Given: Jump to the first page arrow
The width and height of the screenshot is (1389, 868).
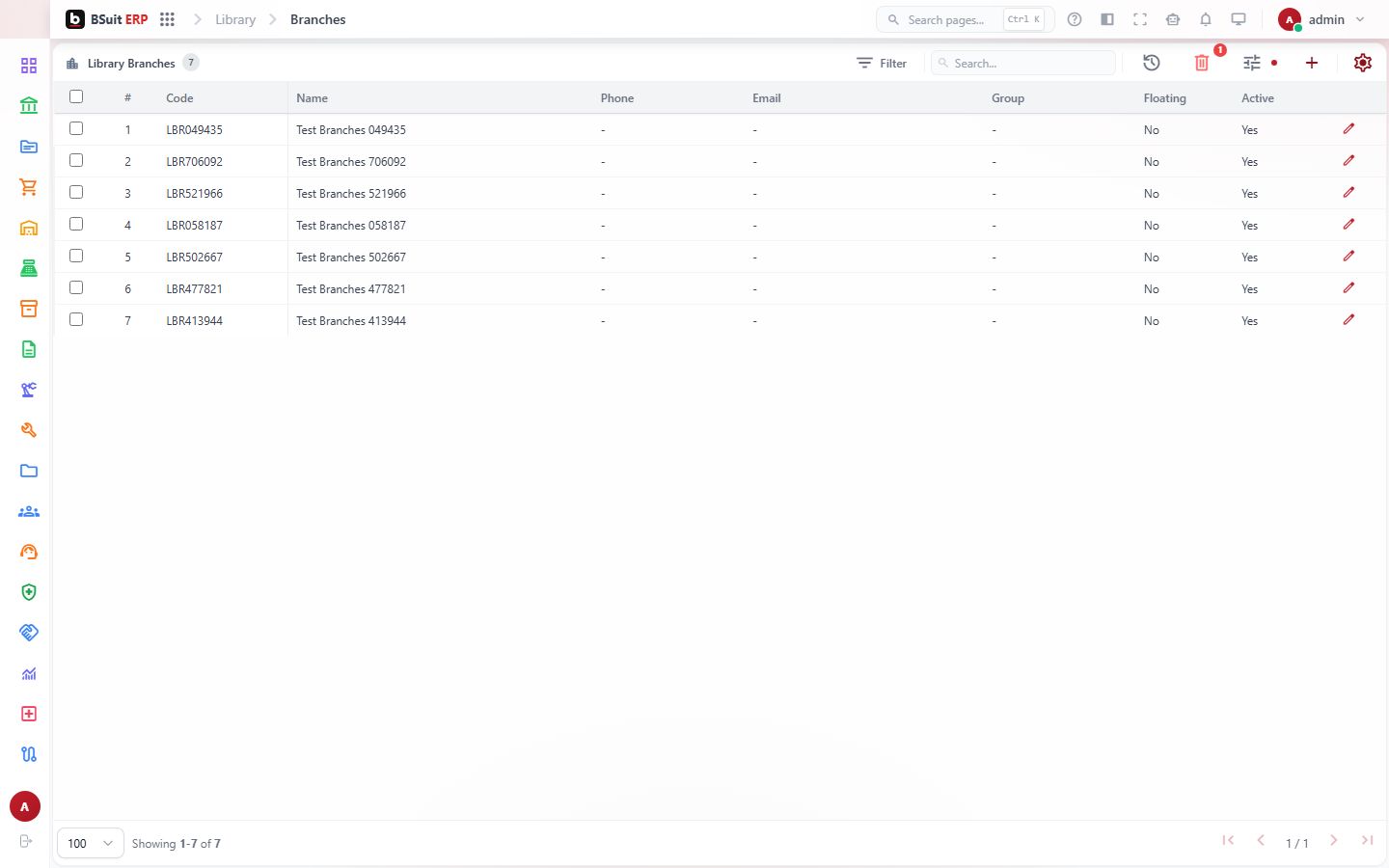Looking at the screenshot, I should [1228, 840].
